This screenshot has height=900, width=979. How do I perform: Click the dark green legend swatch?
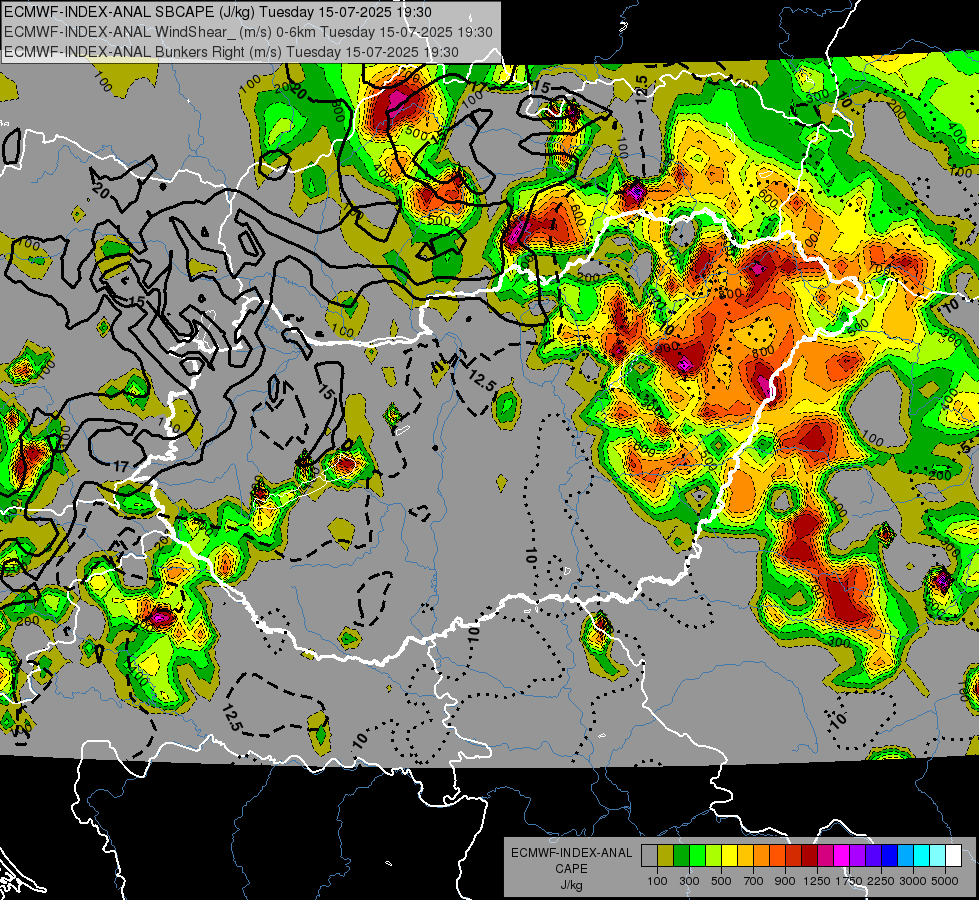click(x=681, y=856)
